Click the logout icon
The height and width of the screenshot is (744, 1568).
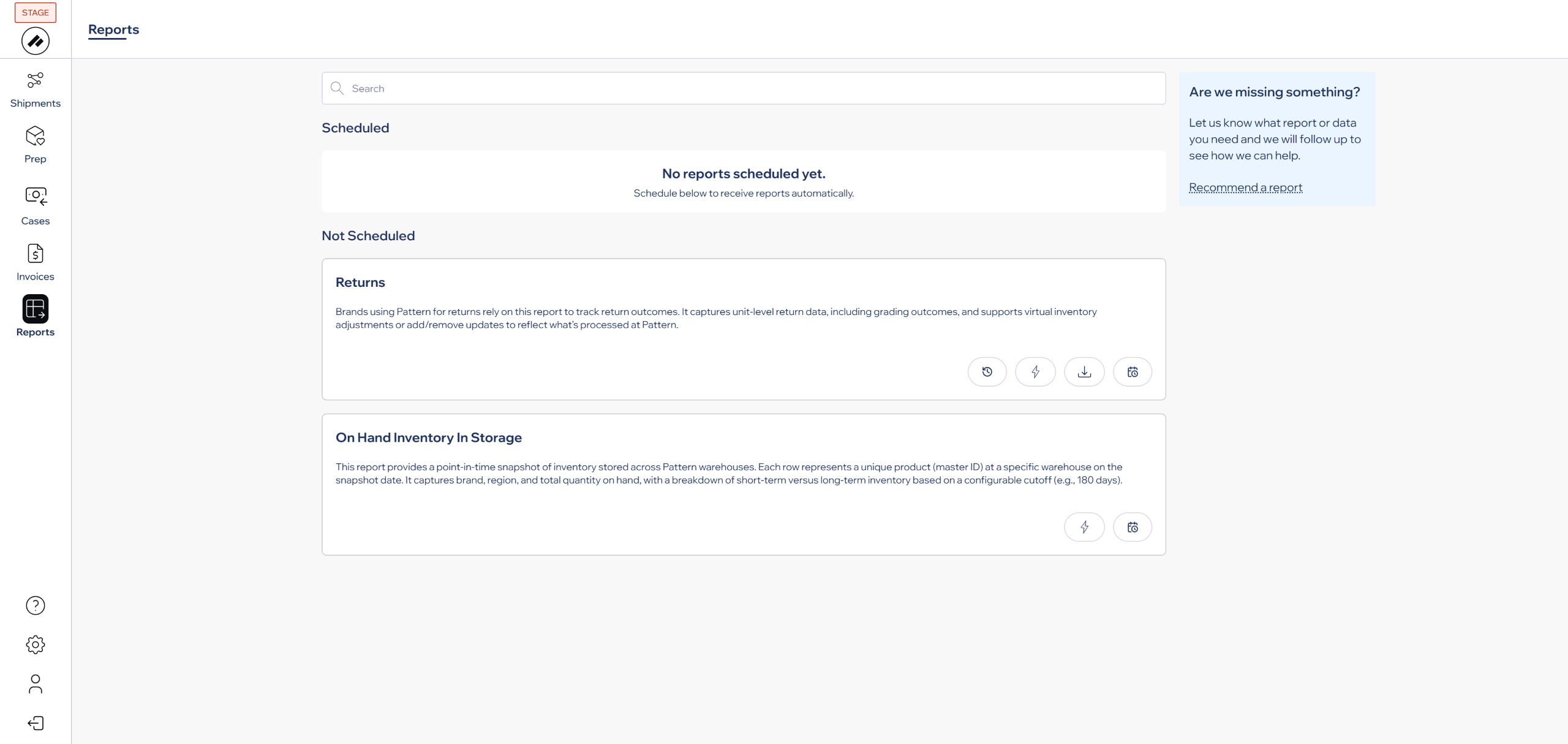(x=35, y=723)
